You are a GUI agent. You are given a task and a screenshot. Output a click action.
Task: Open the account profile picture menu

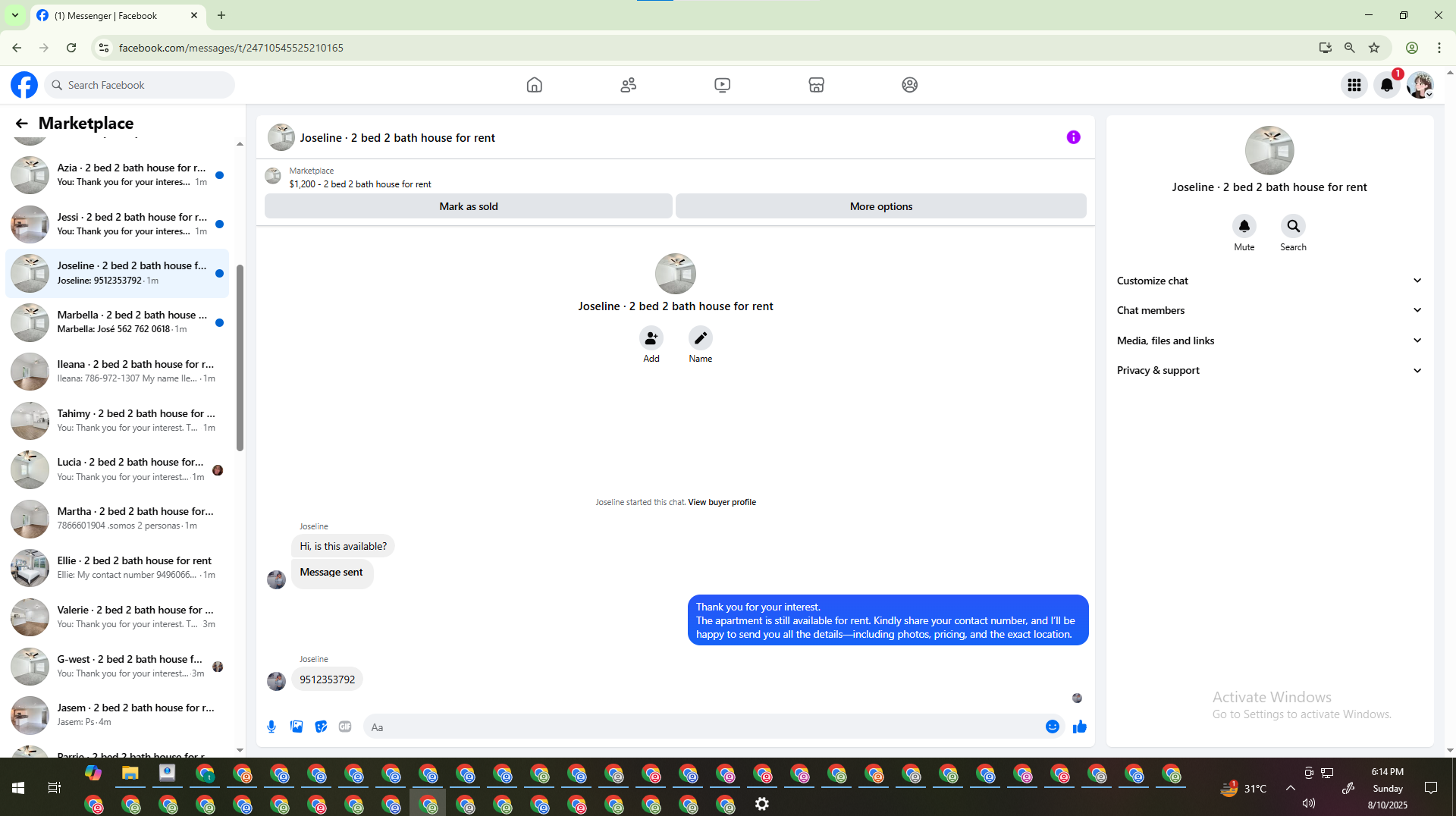[x=1420, y=85]
